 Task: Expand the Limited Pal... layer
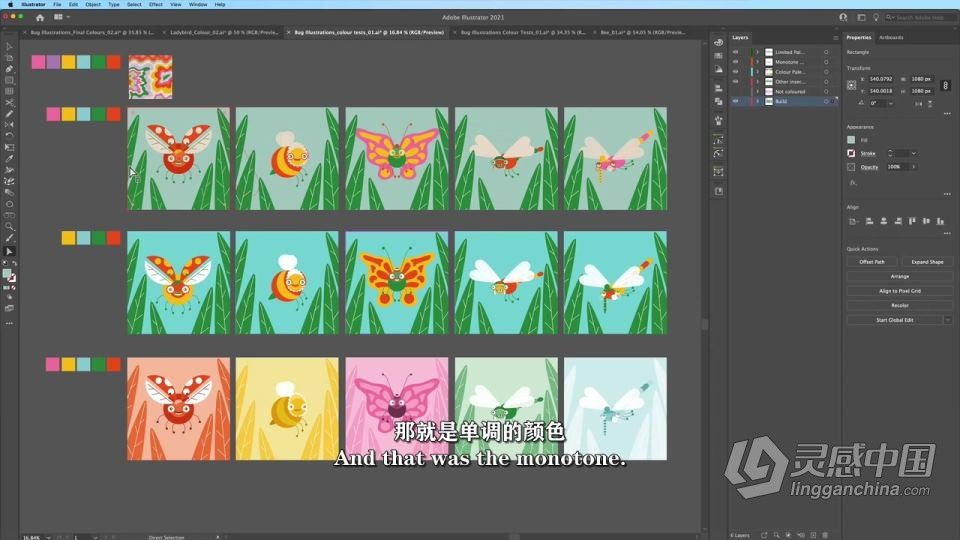pos(757,52)
